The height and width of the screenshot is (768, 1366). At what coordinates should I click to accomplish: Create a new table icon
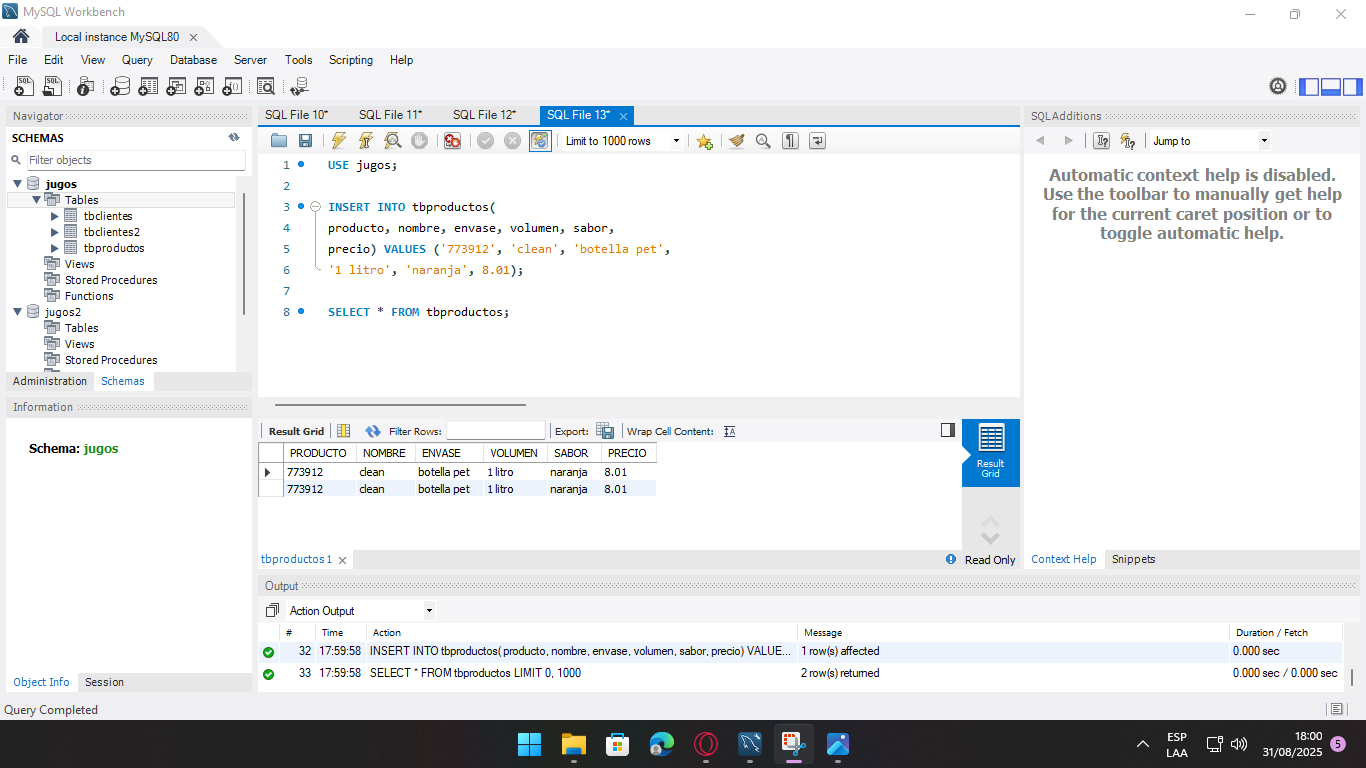[148, 87]
